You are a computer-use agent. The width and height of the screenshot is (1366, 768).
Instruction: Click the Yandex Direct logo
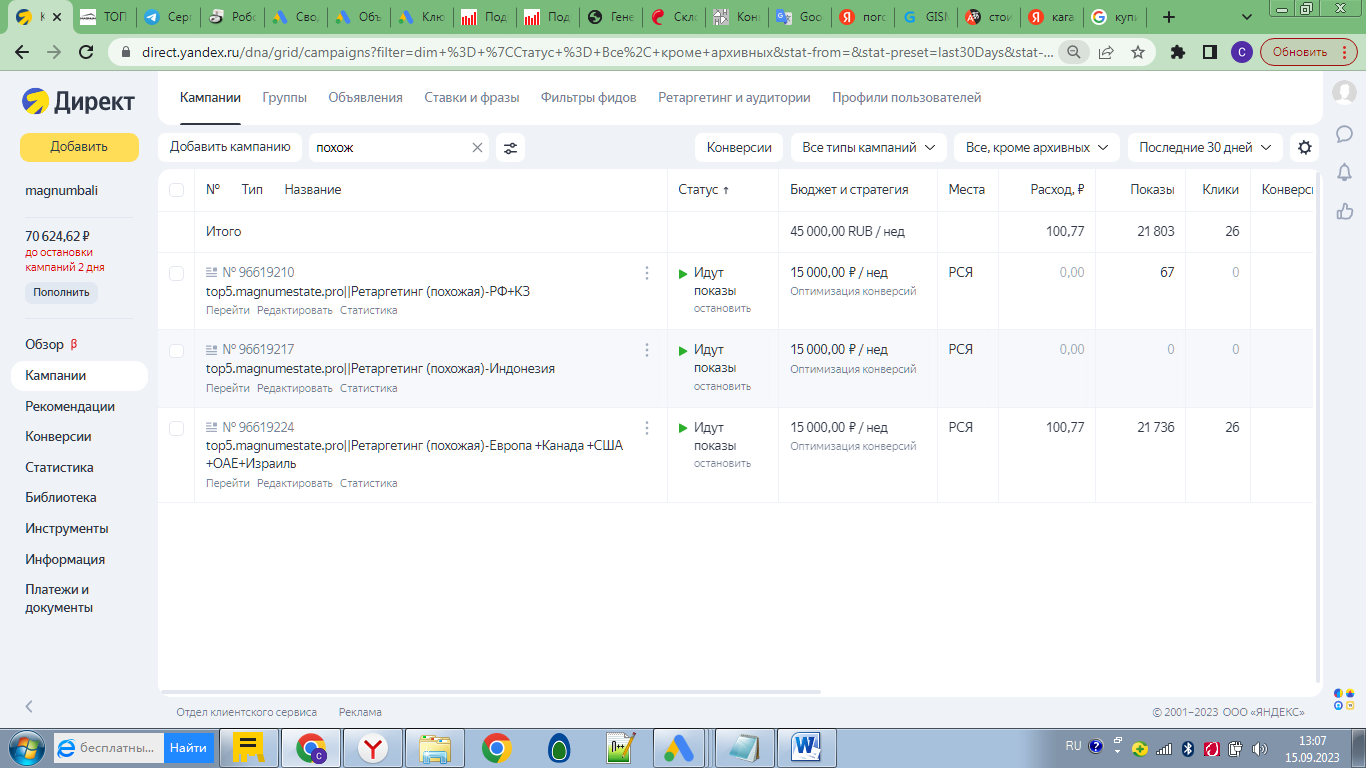78,100
